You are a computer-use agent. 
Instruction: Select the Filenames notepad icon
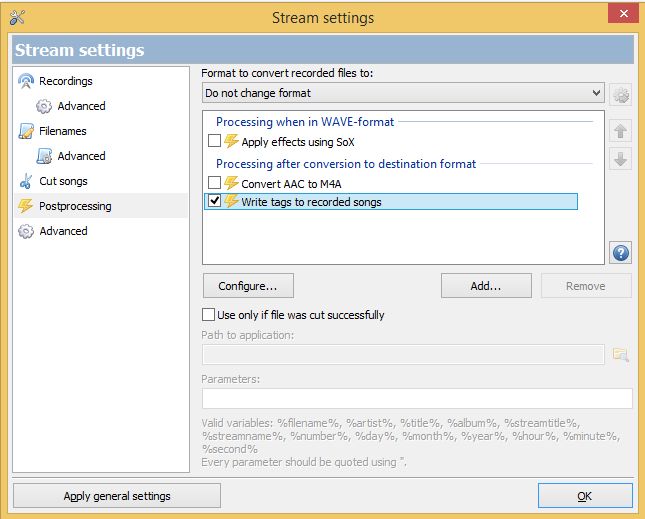pyautogui.click(x=26, y=131)
